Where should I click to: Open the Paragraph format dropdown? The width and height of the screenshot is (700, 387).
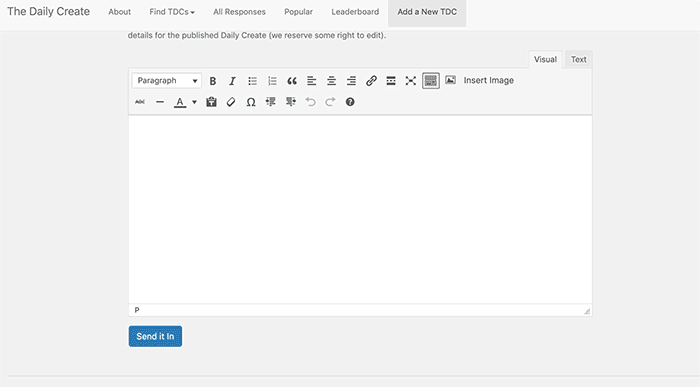tap(167, 81)
